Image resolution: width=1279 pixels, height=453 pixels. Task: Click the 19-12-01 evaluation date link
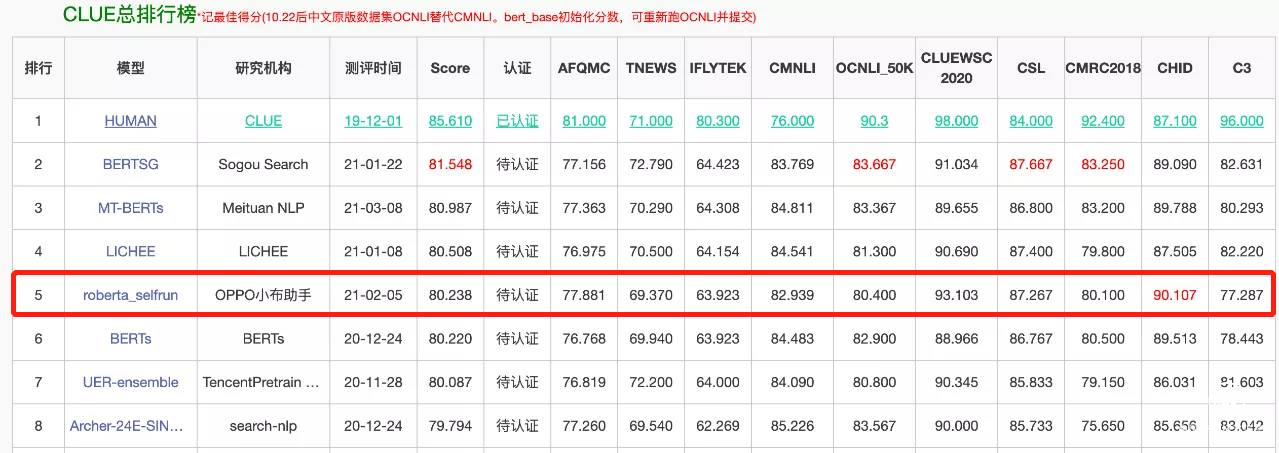373,121
